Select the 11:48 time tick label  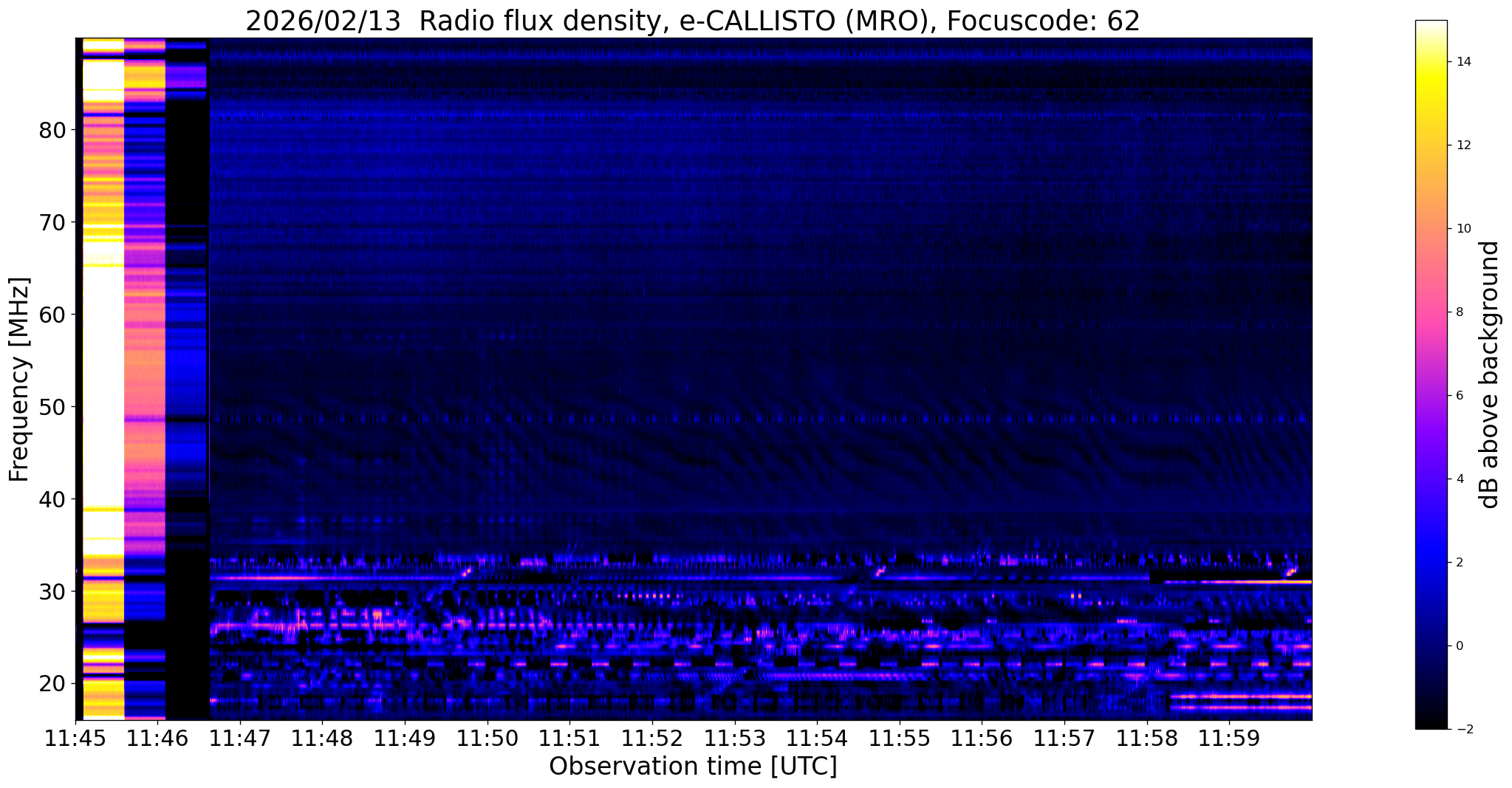[x=323, y=739]
